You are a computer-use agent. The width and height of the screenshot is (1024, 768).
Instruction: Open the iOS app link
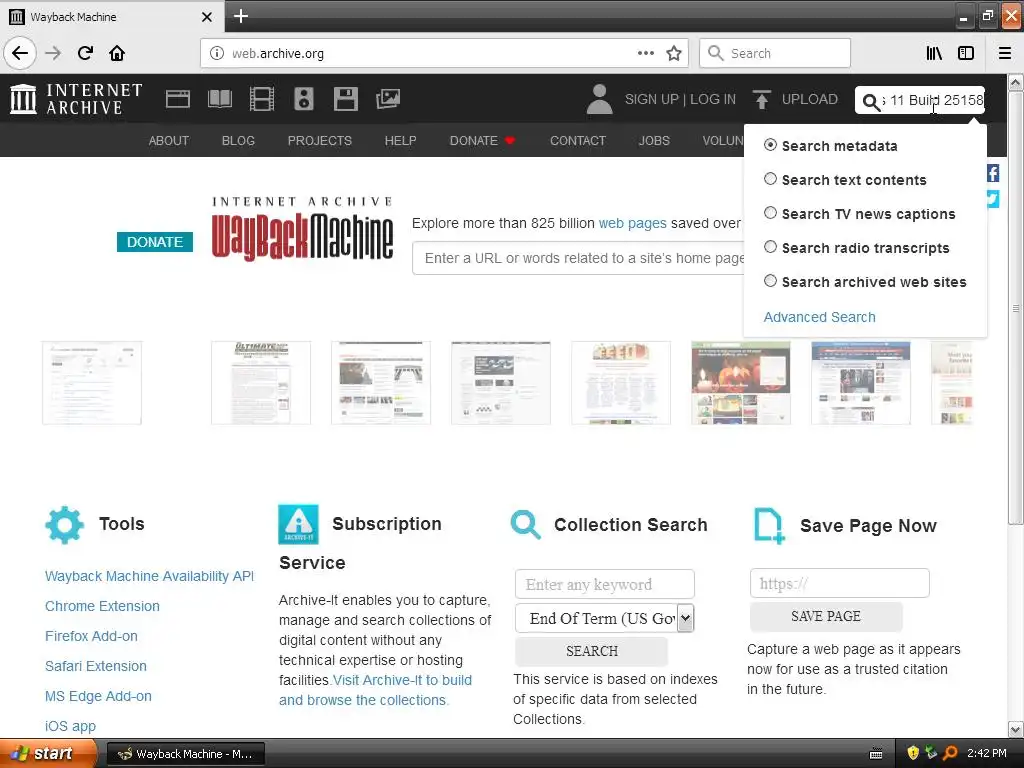(71, 726)
